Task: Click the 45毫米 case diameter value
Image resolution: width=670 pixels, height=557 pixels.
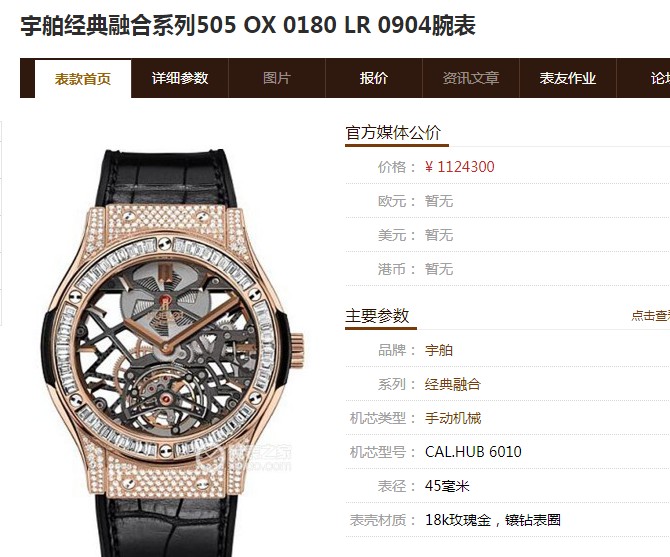Action: coord(447,486)
